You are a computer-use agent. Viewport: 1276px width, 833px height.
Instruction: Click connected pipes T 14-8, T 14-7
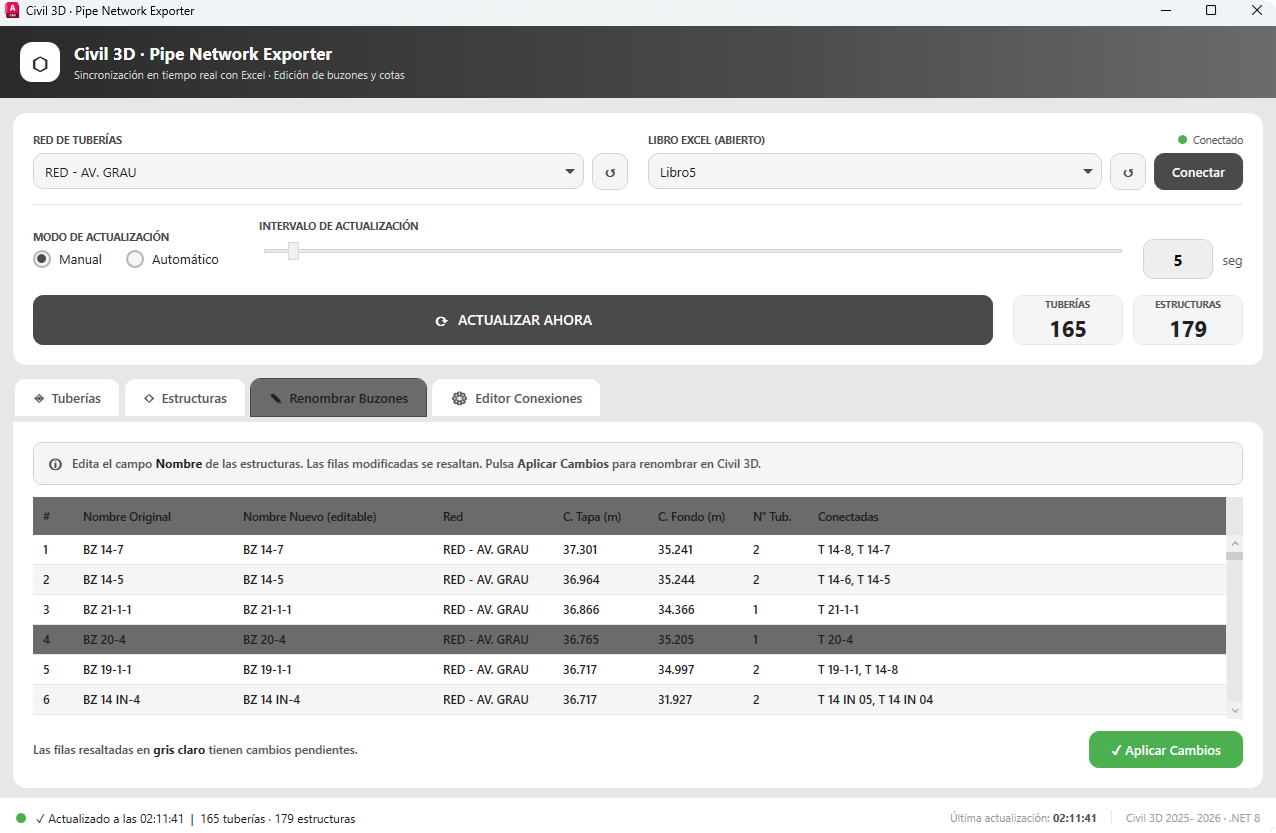[854, 550]
